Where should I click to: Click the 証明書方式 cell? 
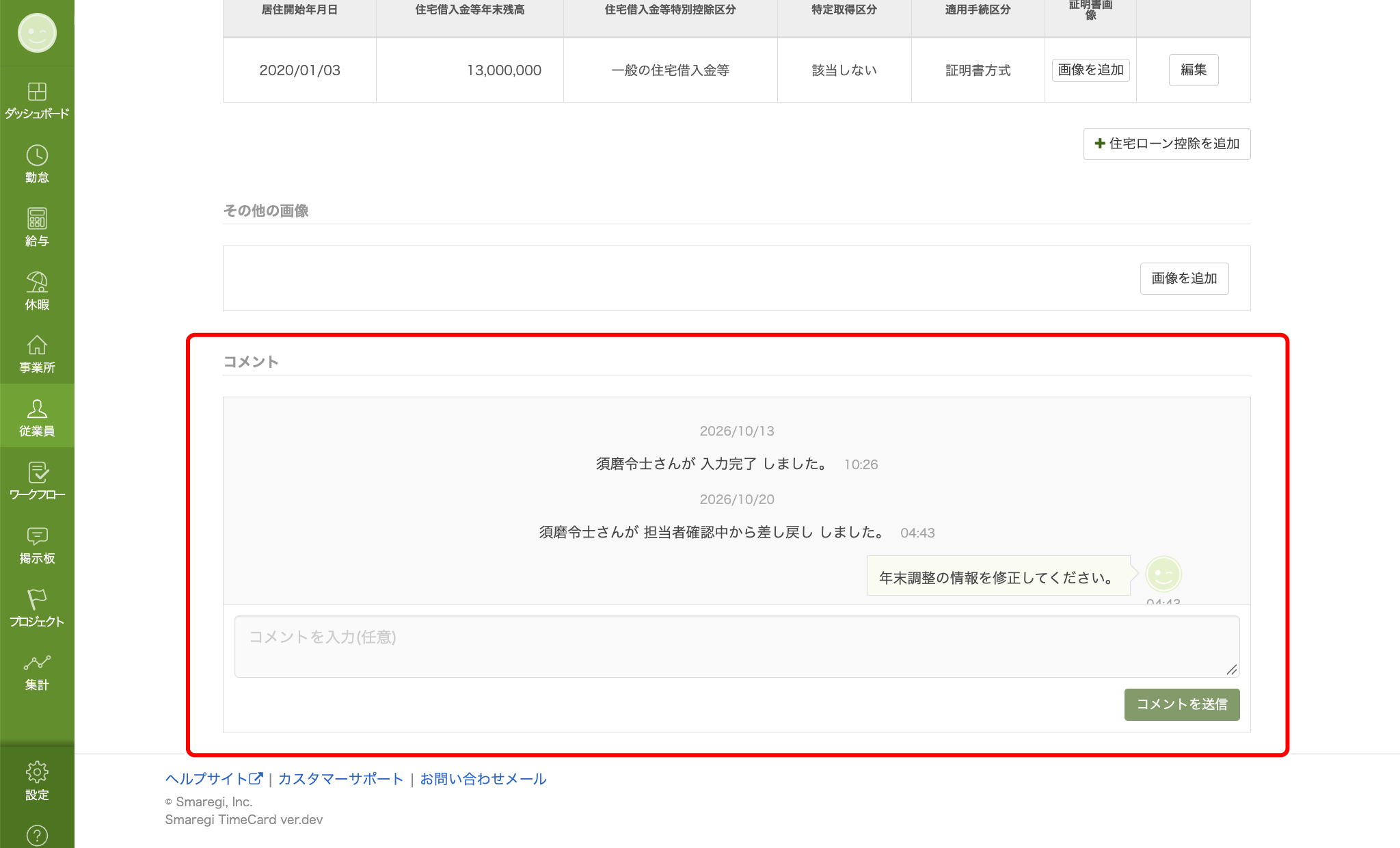pyautogui.click(x=978, y=70)
